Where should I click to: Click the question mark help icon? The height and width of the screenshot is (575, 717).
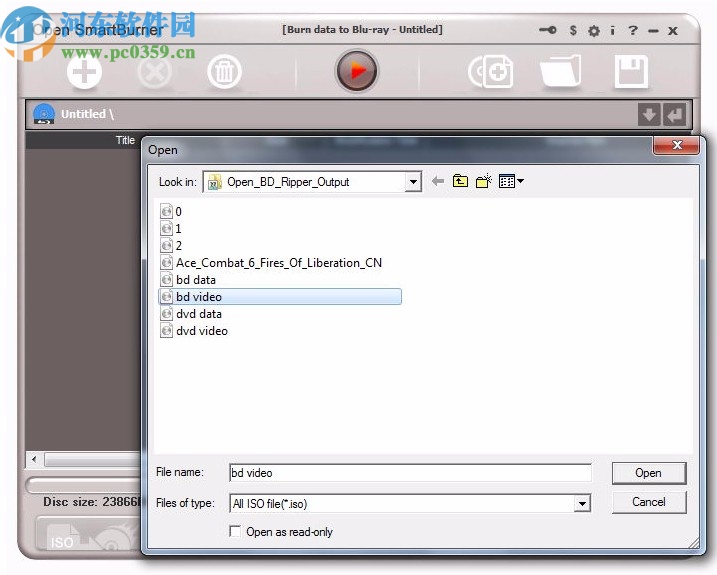pyautogui.click(x=633, y=31)
